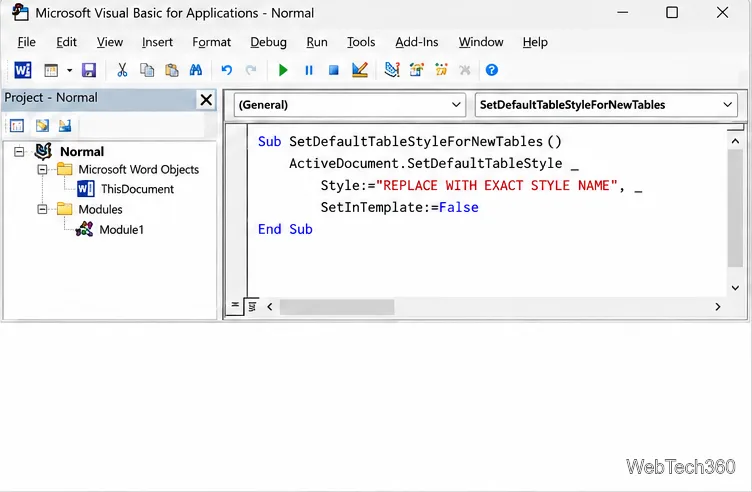Screen dimensions: 752x492
Task: Select the Normal project tree item
Action: (x=82, y=152)
